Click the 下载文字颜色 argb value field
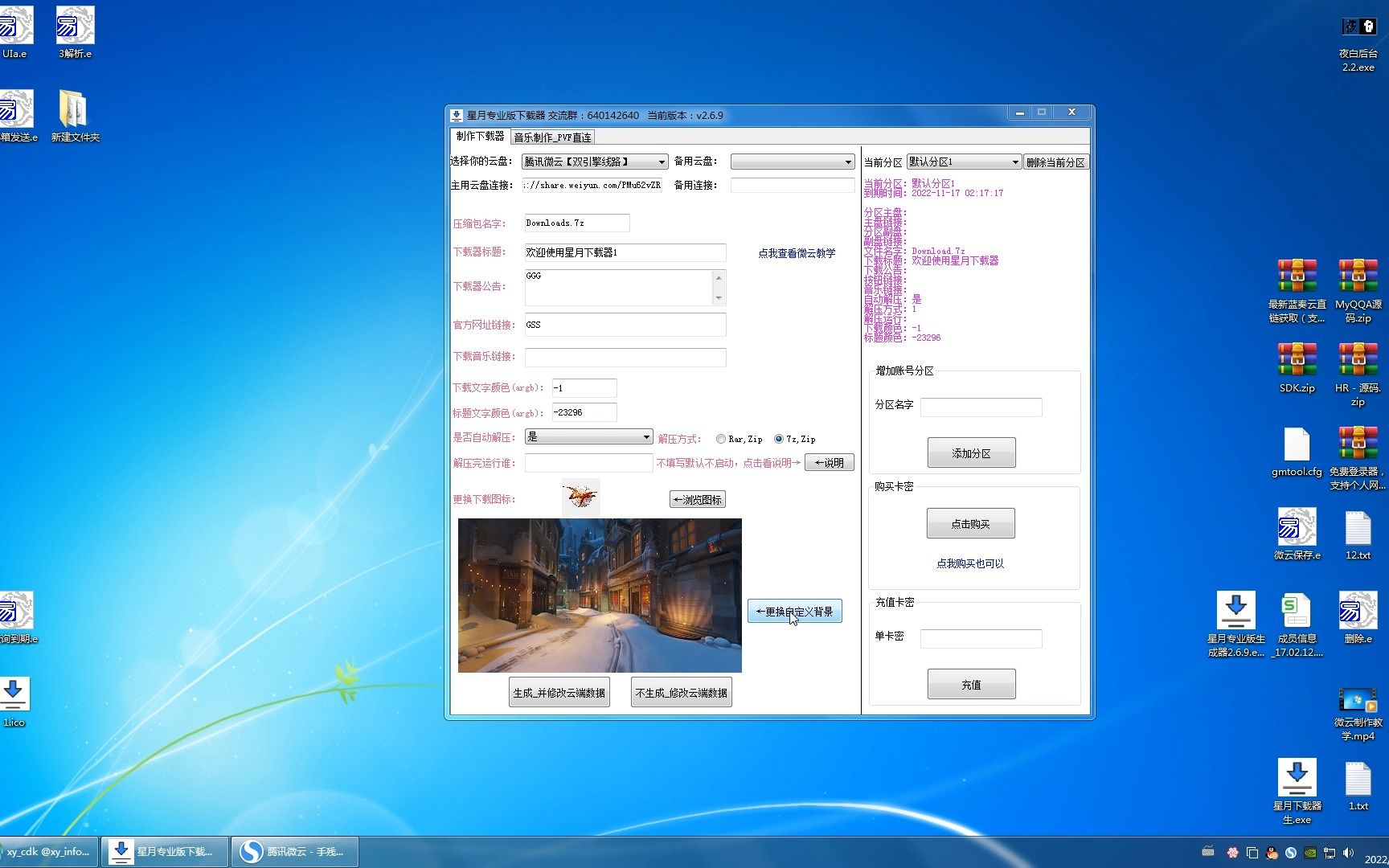1389x868 pixels. [x=584, y=387]
